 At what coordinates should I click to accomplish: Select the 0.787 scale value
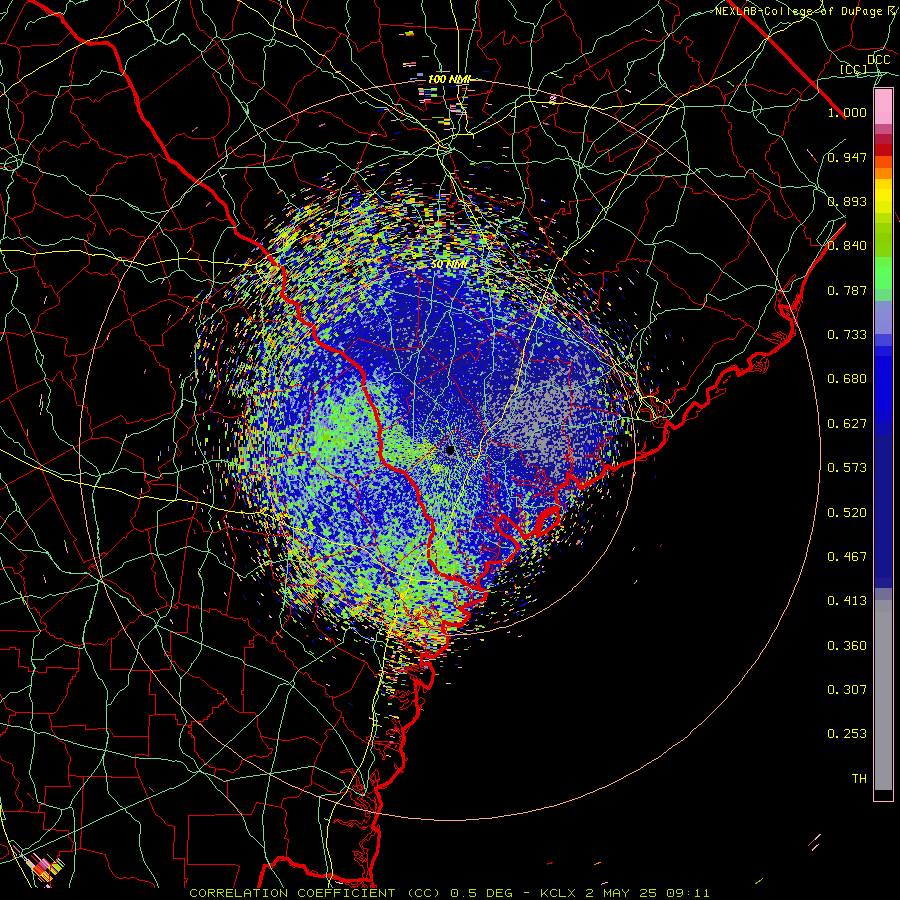tap(847, 290)
